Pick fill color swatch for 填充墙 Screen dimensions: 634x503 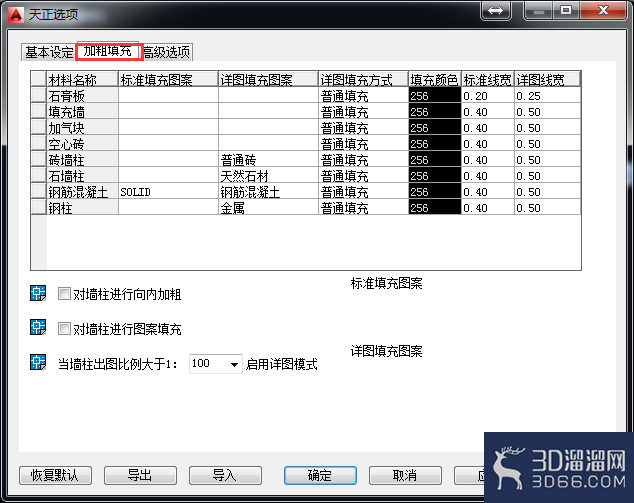point(435,112)
